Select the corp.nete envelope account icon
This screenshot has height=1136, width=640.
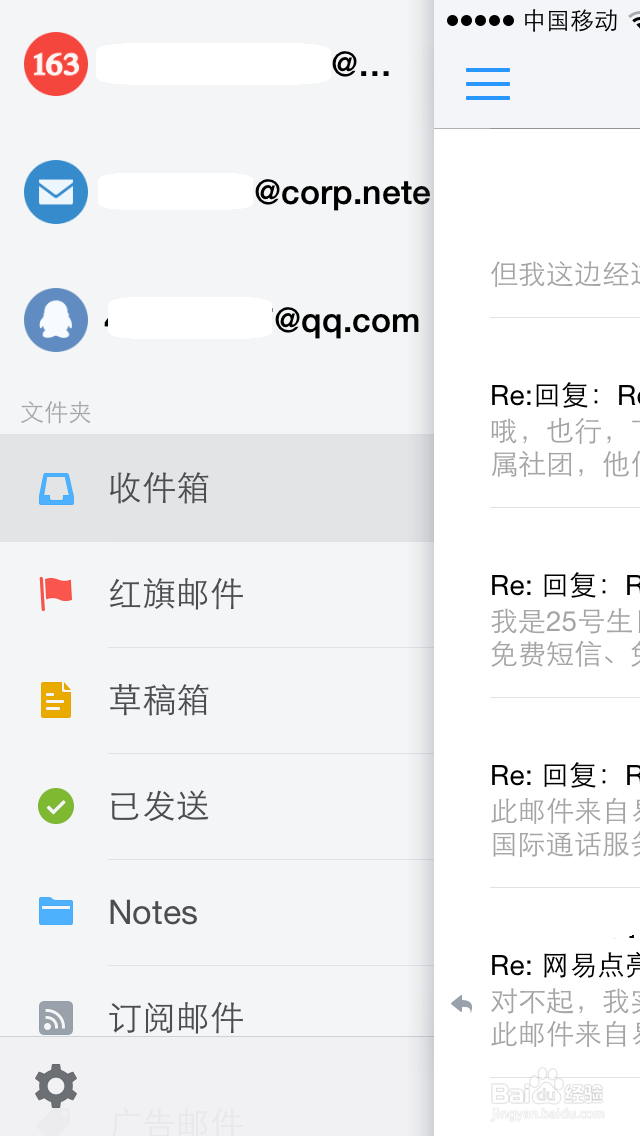(x=56, y=192)
